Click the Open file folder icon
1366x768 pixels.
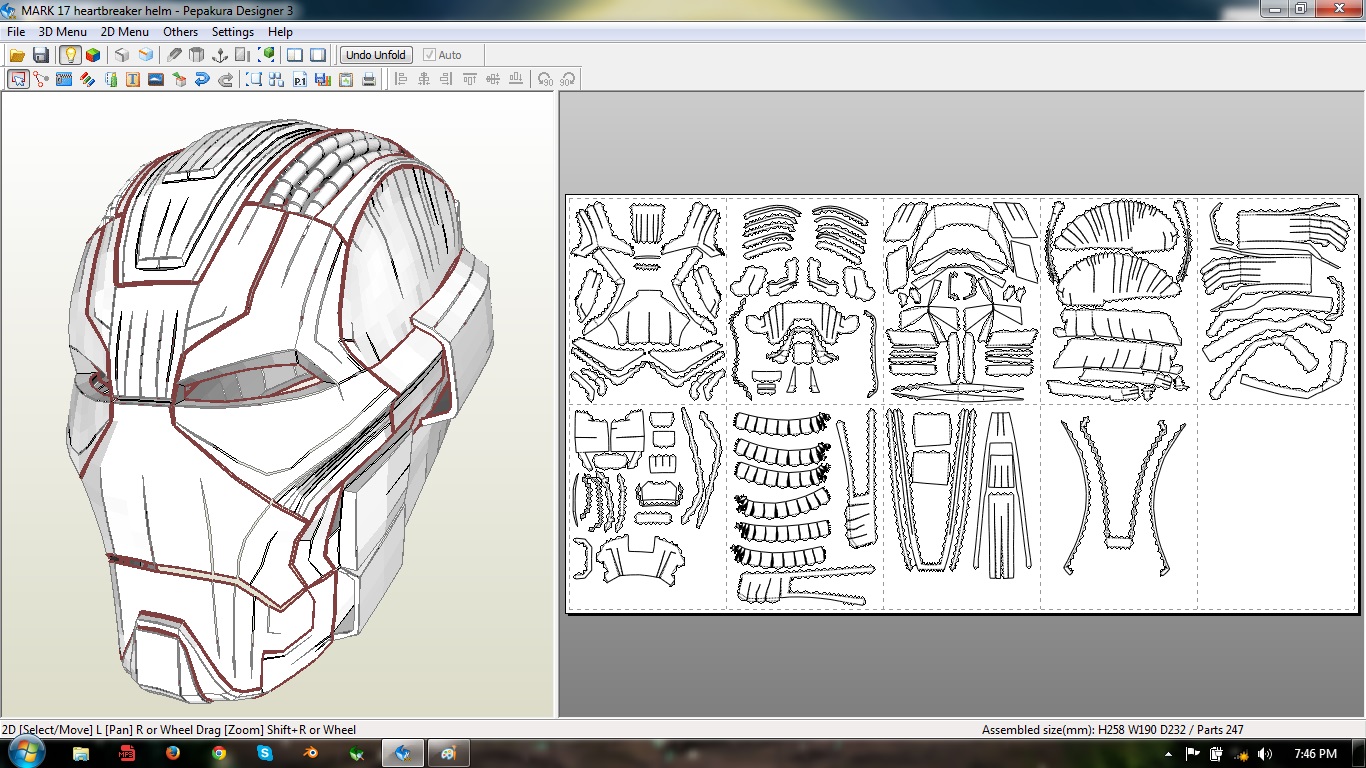[x=17, y=55]
